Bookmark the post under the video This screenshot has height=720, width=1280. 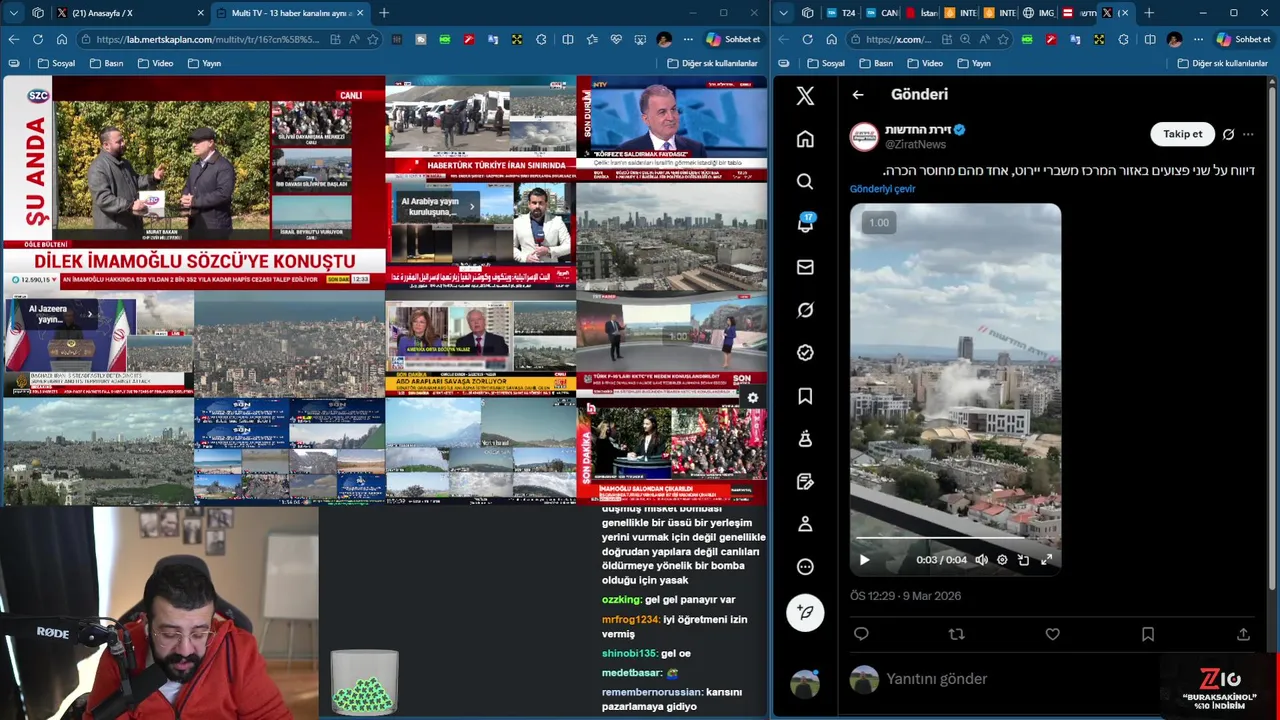coord(1148,634)
